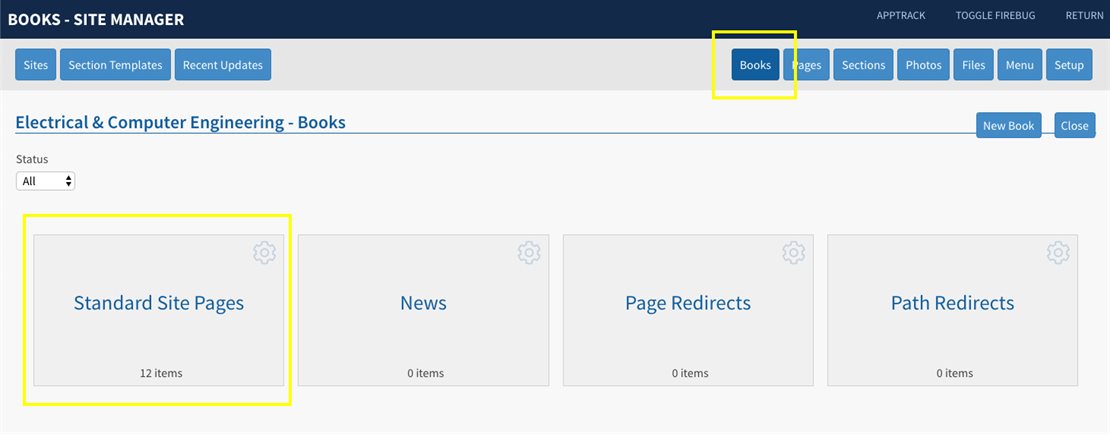Click the gear icon on Path Redirects card
This screenshot has width=1110, height=434.
[1058, 253]
